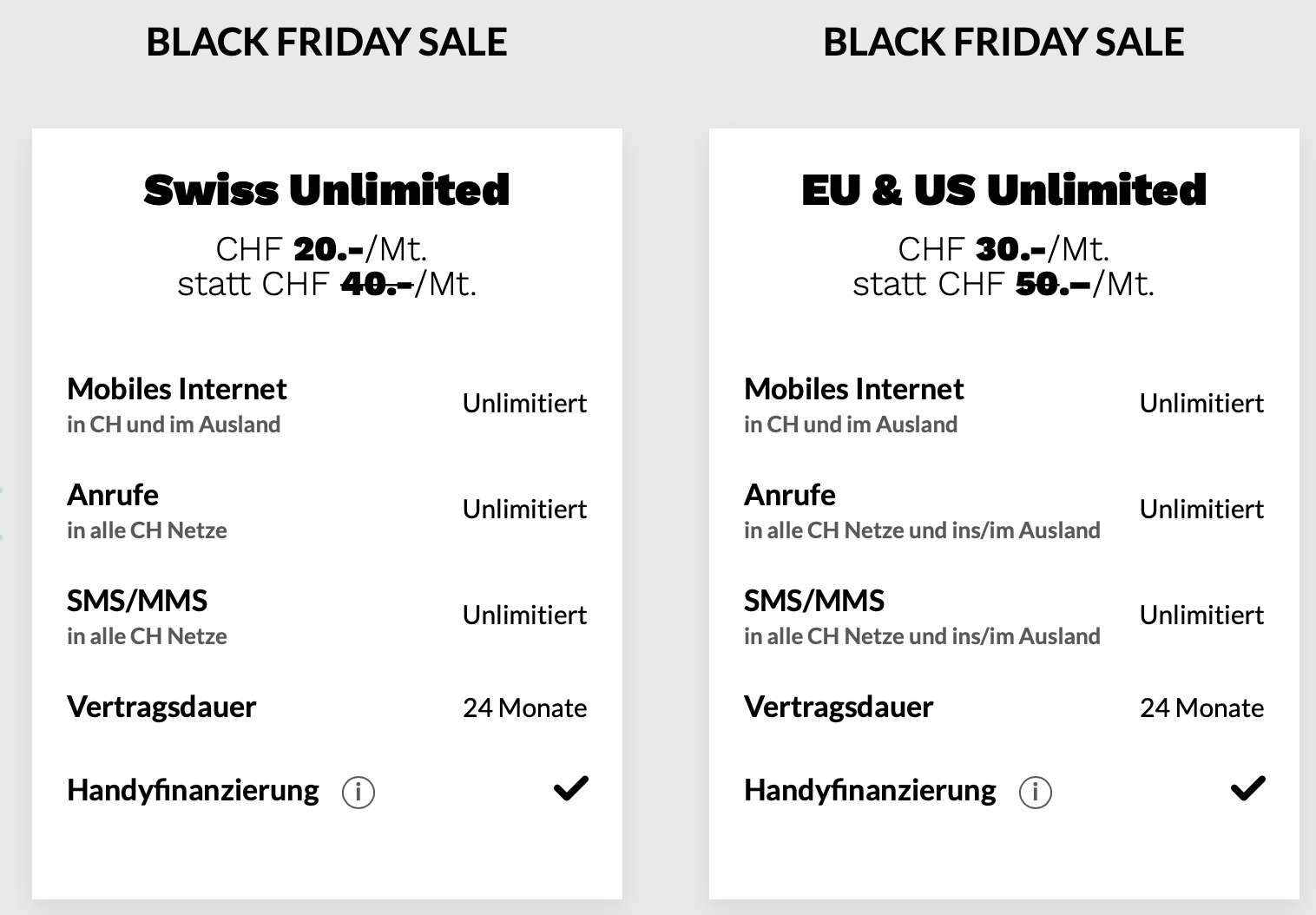Screen dimensions: 1316x915
Task: Click checkmark in Swiss Unlimited Handyfinanzierung row
Action: (x=571, y=788)
